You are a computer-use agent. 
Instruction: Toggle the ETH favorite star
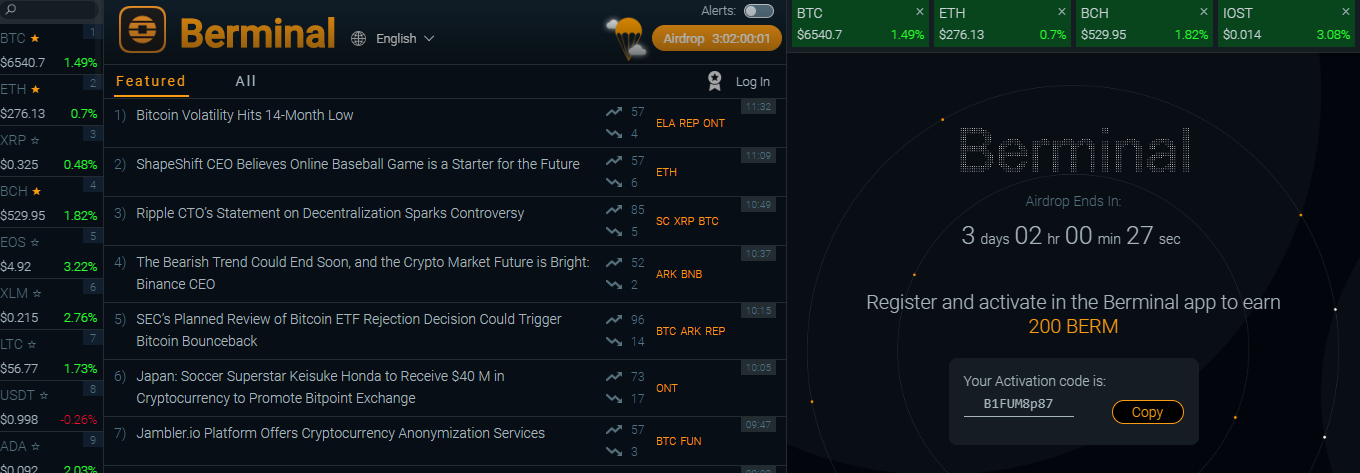pyautogui.click(x=35, y=89)
